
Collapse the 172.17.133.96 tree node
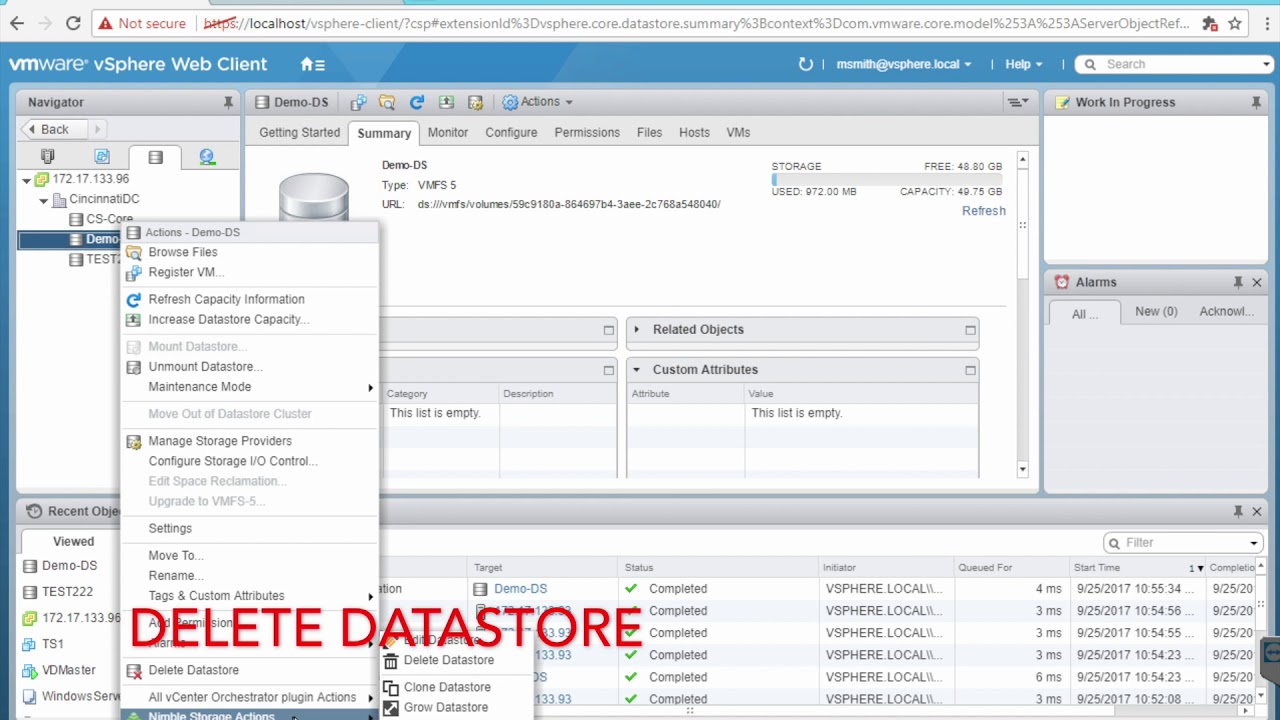click(x=27, y=179)
